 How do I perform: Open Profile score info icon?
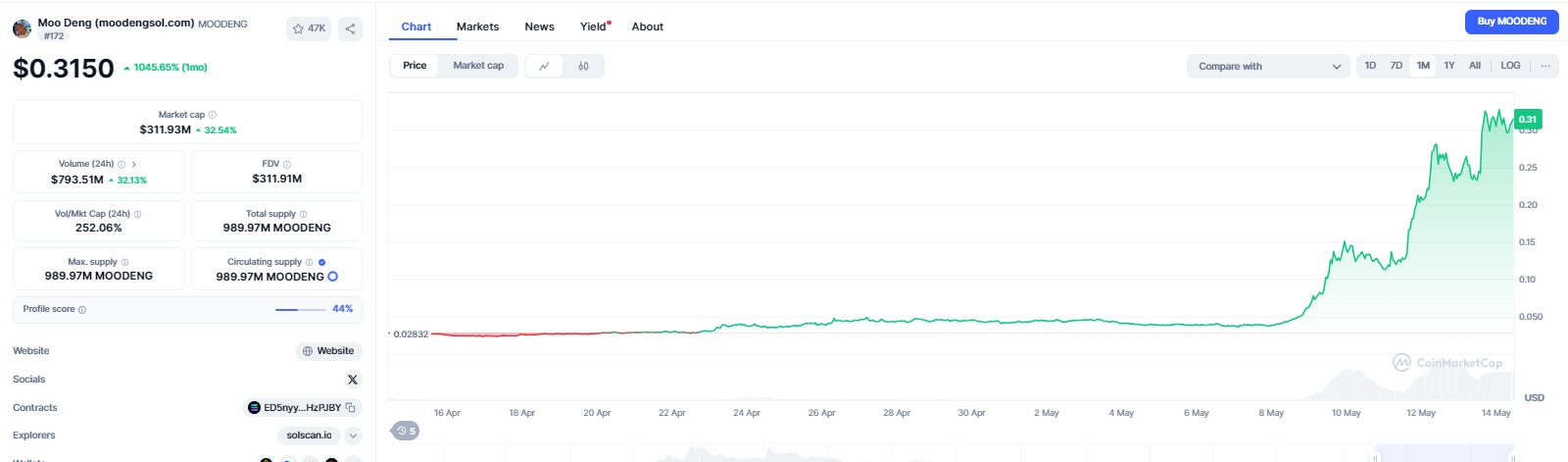(x=82, y=309)
